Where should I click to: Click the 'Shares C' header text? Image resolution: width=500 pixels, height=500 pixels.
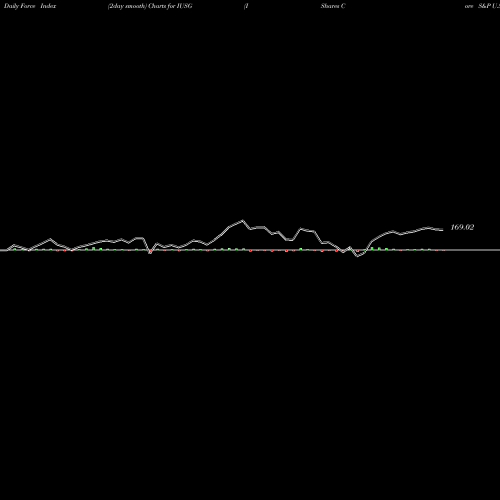pos(333,6)
